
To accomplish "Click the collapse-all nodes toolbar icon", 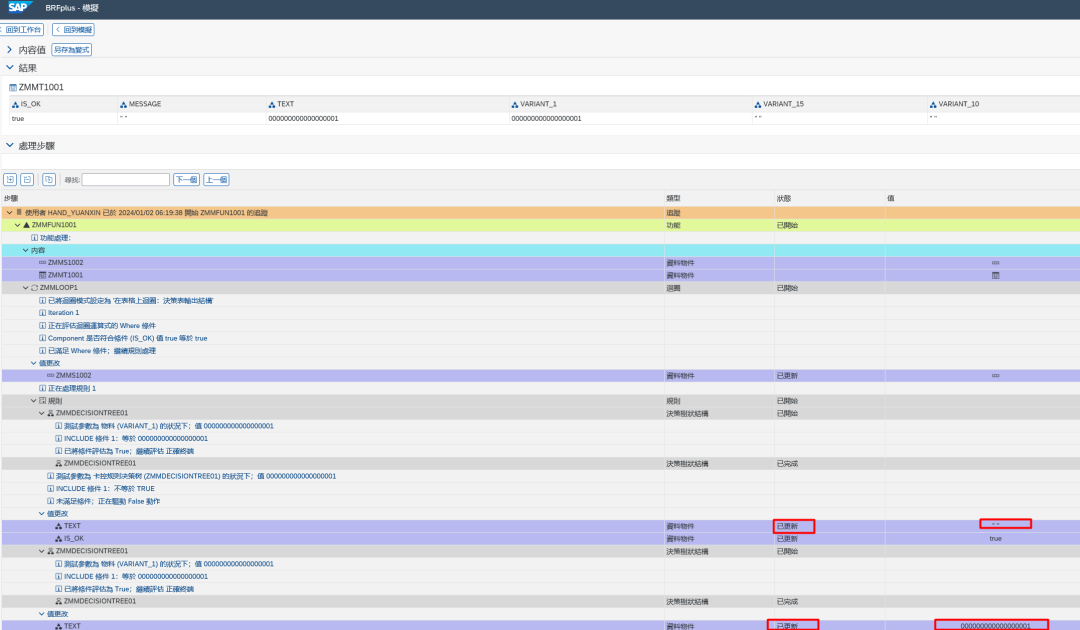I will pyautogui.click(x=27, y=180).
